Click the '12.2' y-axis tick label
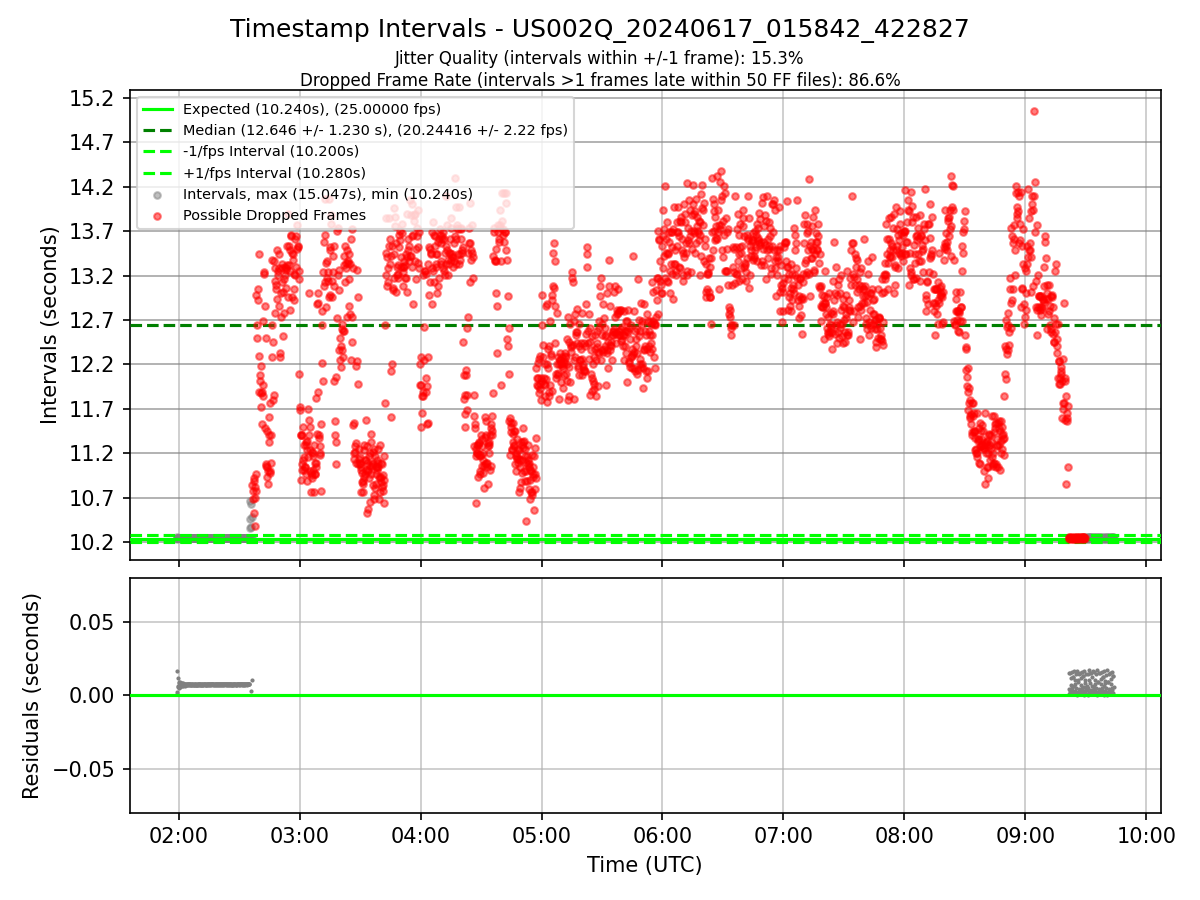The width and height of the screenshot is (1200, 900). (x=92, y=364)
